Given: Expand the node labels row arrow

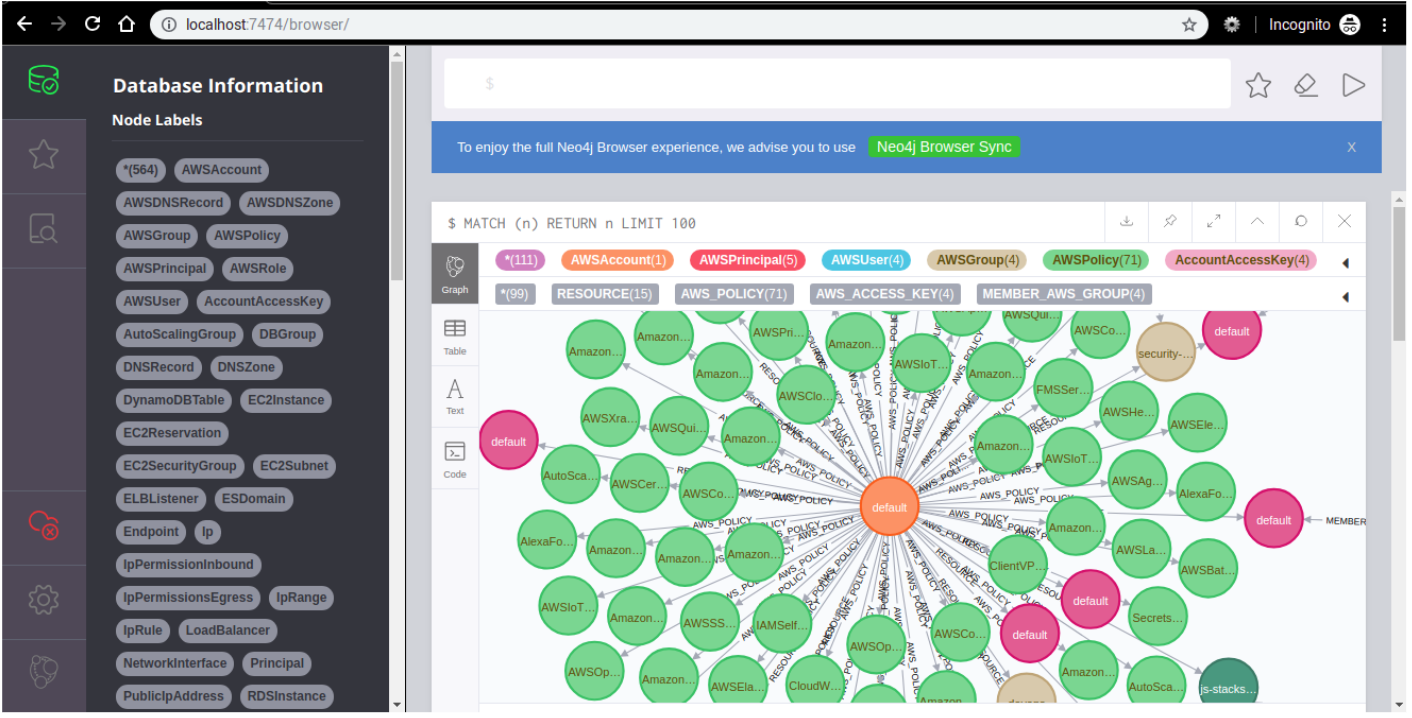Looking at the screenshot, I should [1345, 263].
